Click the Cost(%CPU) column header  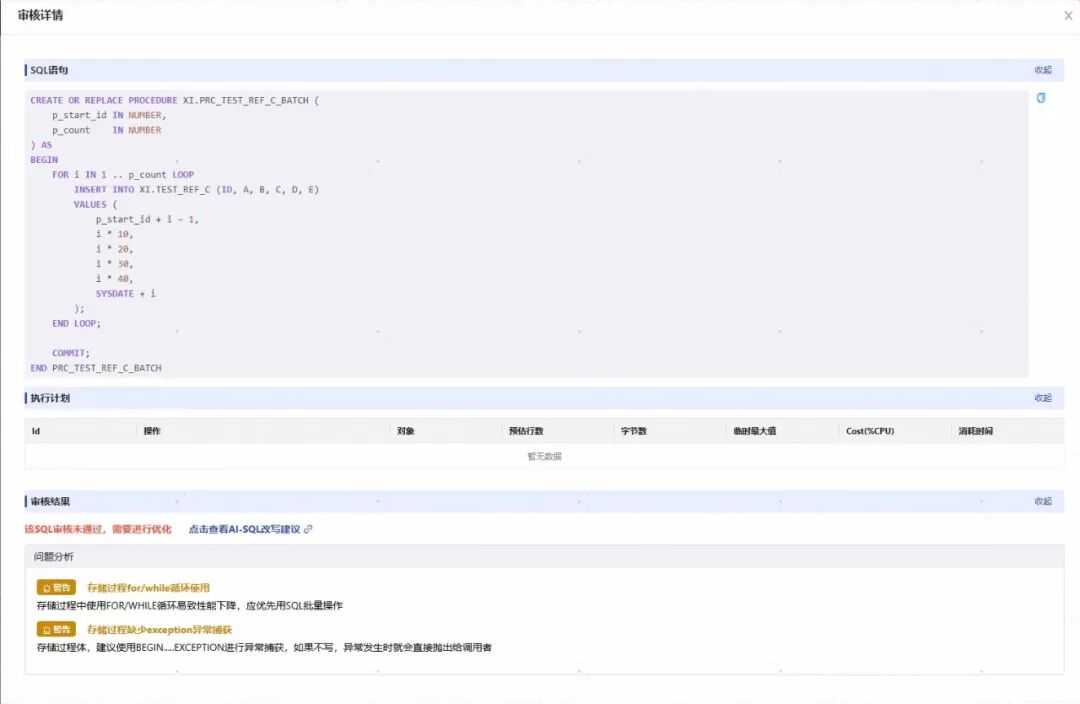[870, 431]
